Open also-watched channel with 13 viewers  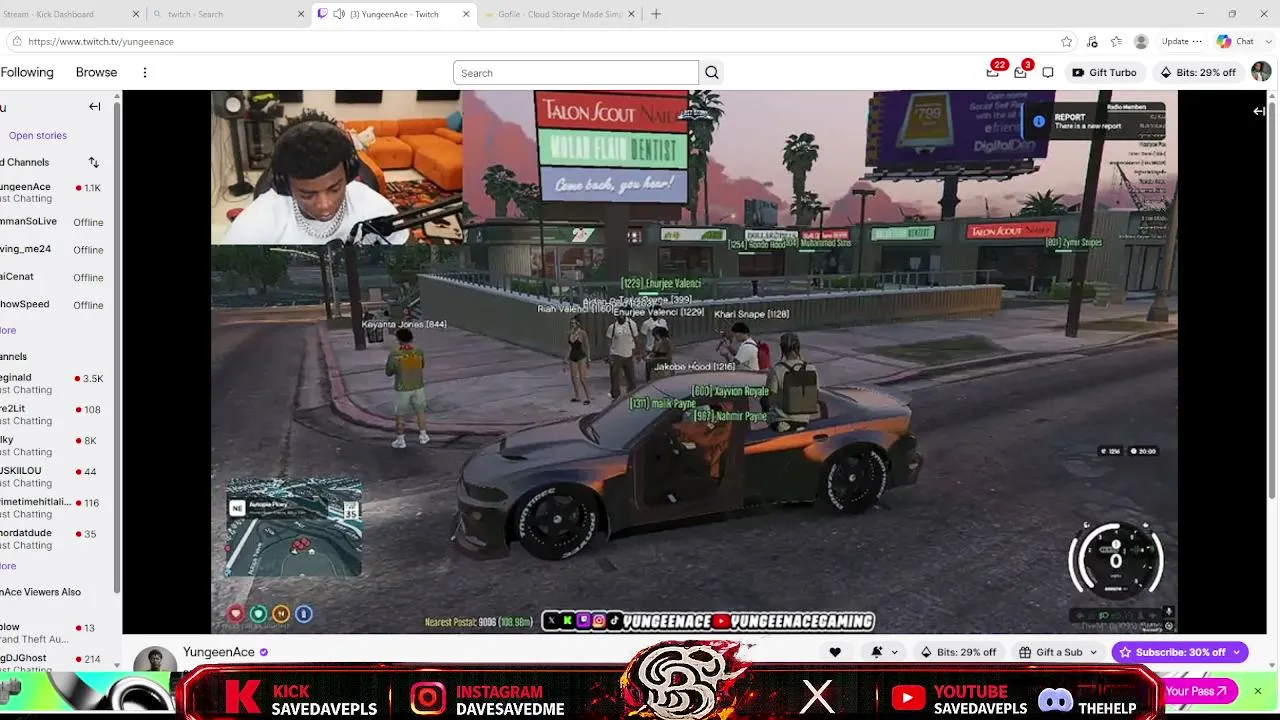55,633
